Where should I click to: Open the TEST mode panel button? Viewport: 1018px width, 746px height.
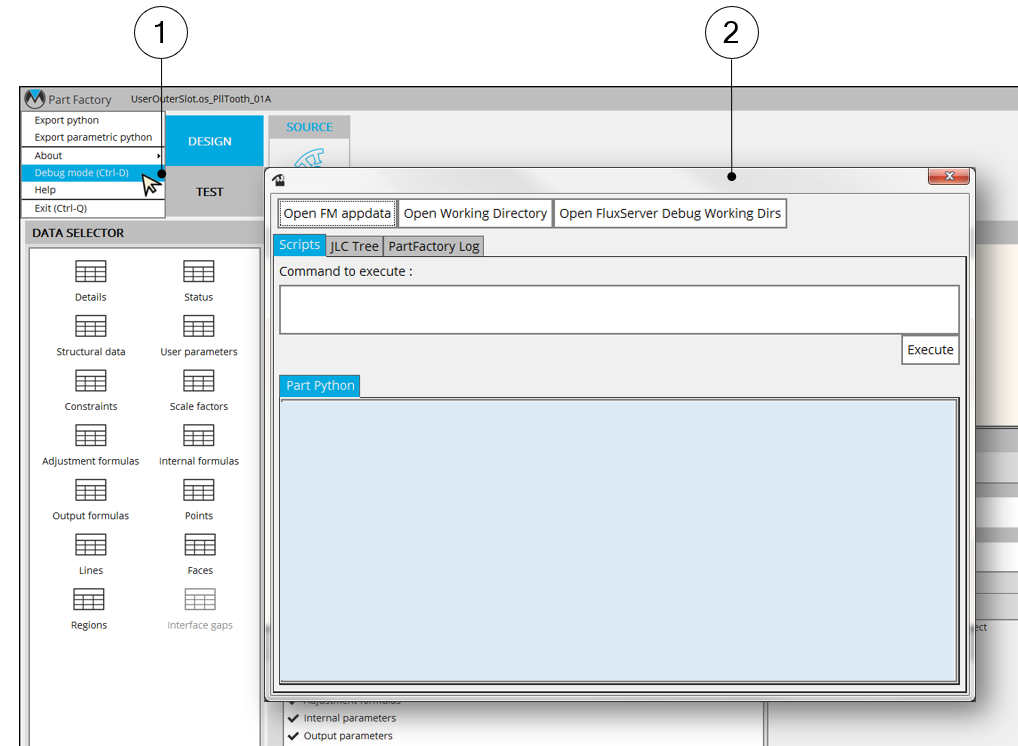tap(209, 192)
